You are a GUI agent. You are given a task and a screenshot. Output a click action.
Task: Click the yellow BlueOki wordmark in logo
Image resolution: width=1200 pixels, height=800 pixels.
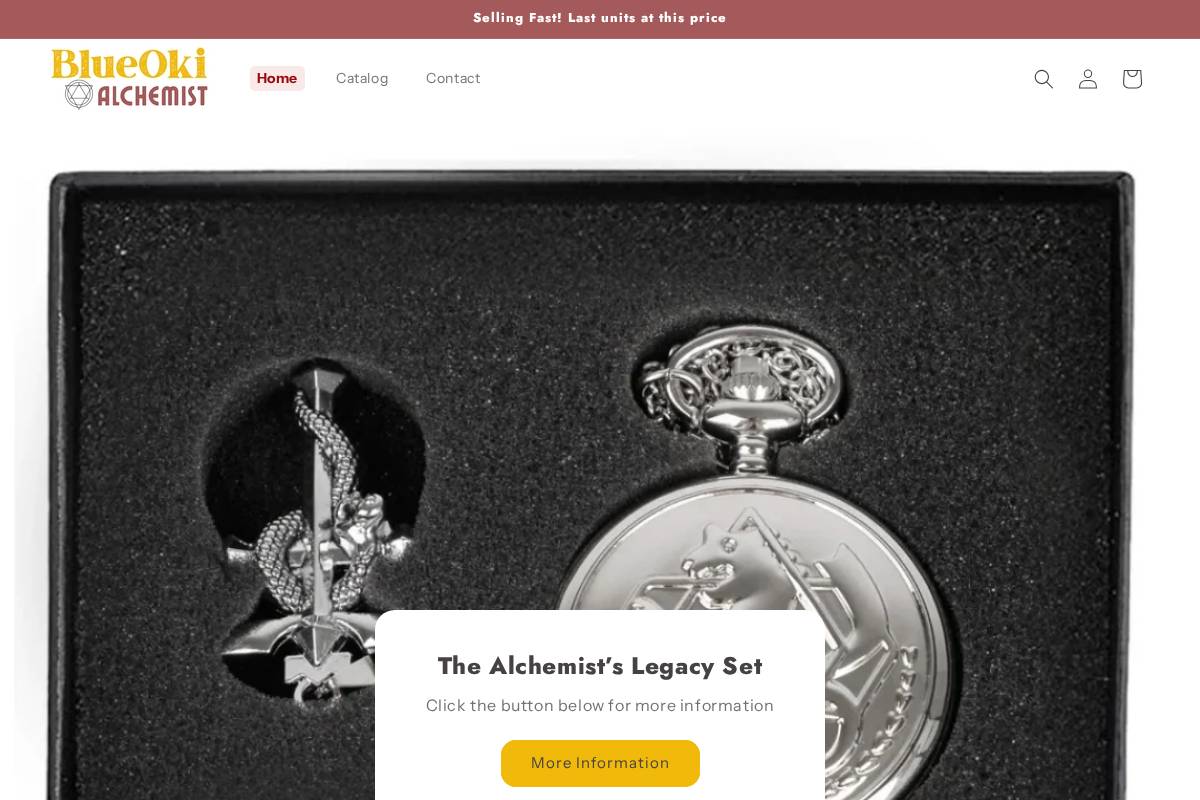point(129,63)
